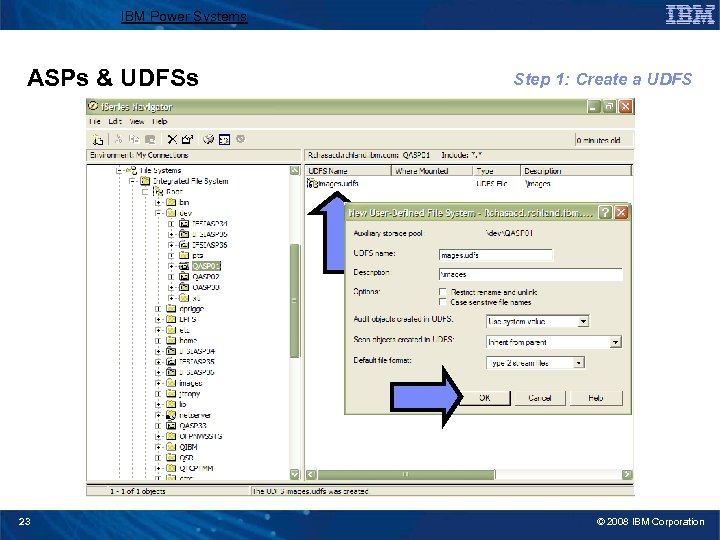720x540 pixels.
Task: Click the dev folder icon
Action: (x=171, y=213)
